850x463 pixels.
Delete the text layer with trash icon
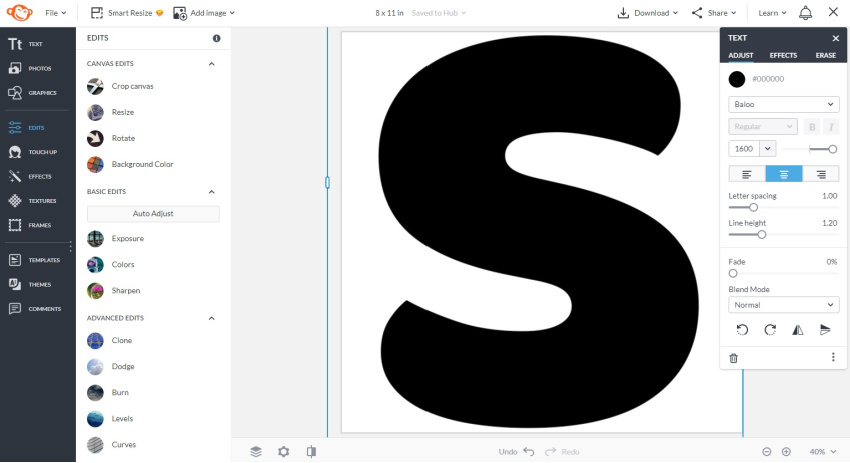click(x=733, y=358)
